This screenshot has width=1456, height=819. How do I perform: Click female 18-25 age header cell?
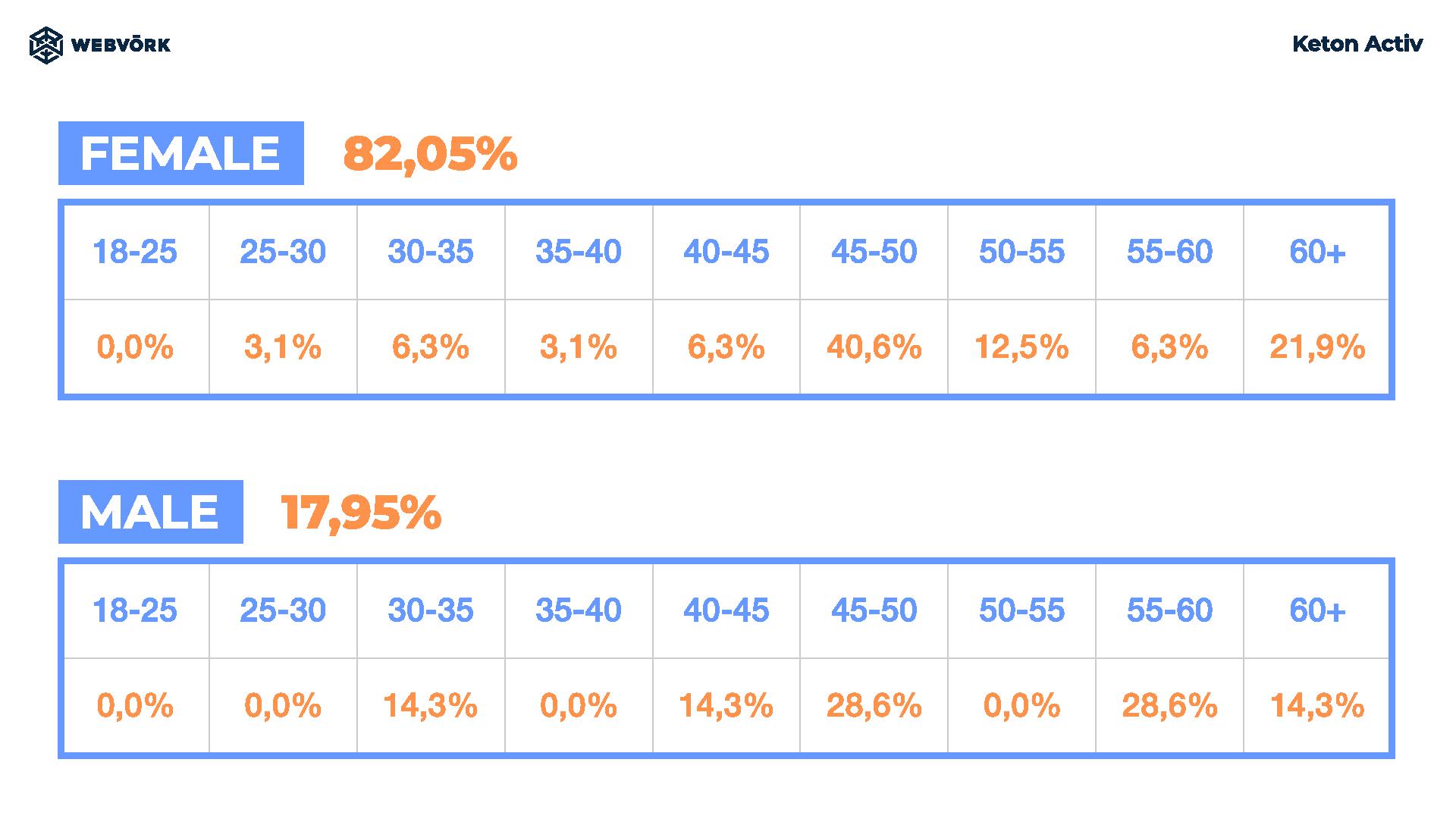click(x=135, y=252)
